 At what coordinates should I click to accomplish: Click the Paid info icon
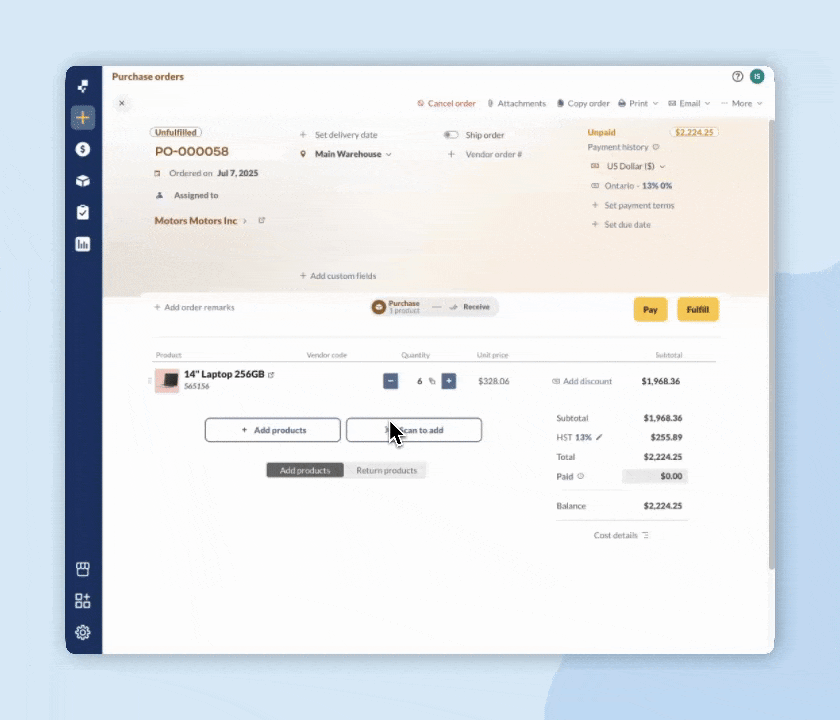tap(581, 476)
